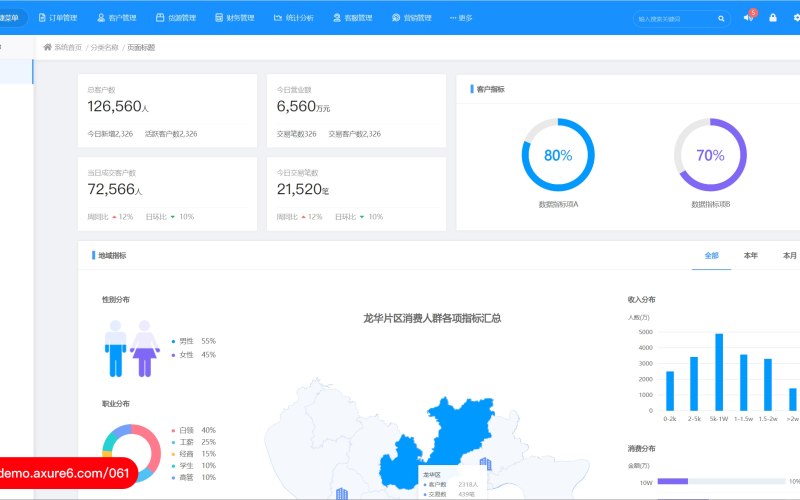Open the nav item with box icon
Image resolution: width=800 pixels, height=500 pixels.
click(176, 18)
